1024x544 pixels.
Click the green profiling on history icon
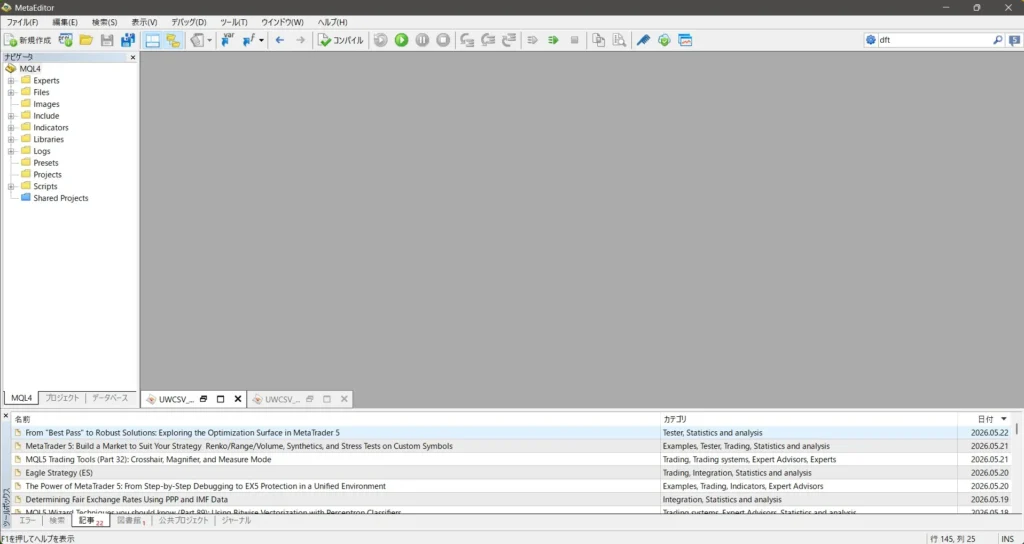coord(553,40)
